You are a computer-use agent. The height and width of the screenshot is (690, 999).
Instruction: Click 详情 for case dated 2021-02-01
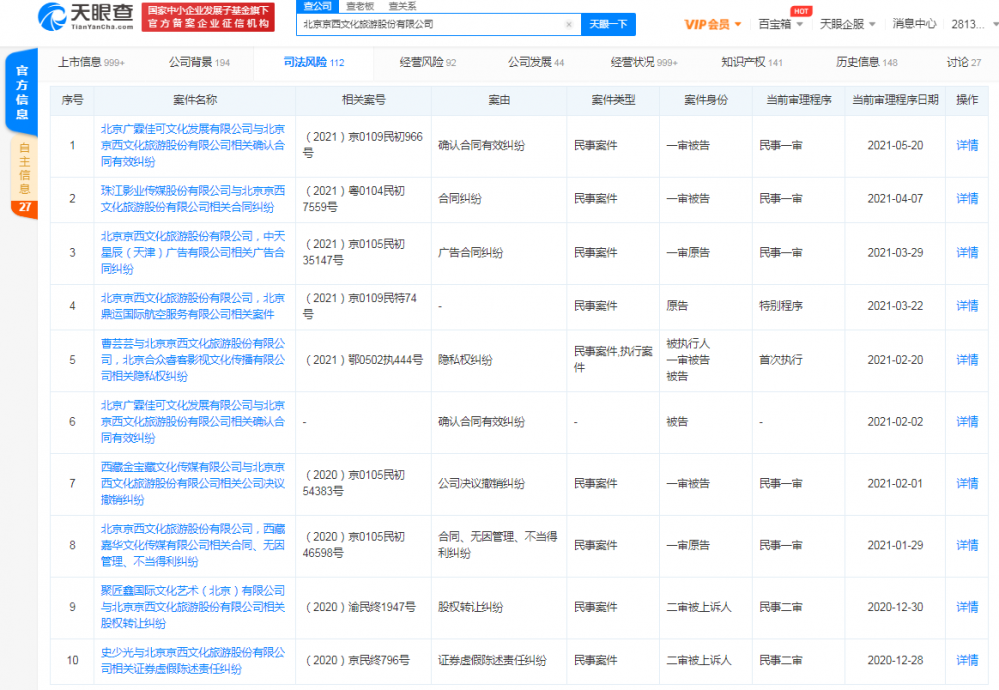[967, 484]
